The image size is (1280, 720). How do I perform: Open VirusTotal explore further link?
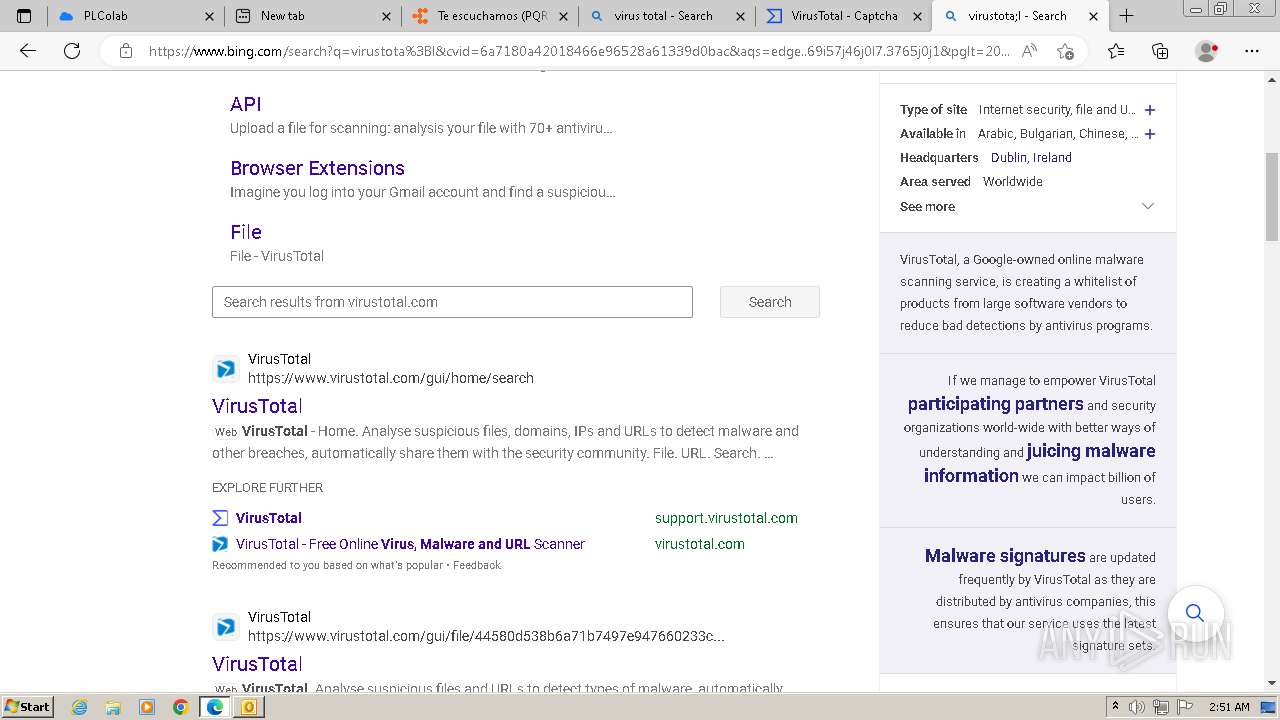pos(269,518)
